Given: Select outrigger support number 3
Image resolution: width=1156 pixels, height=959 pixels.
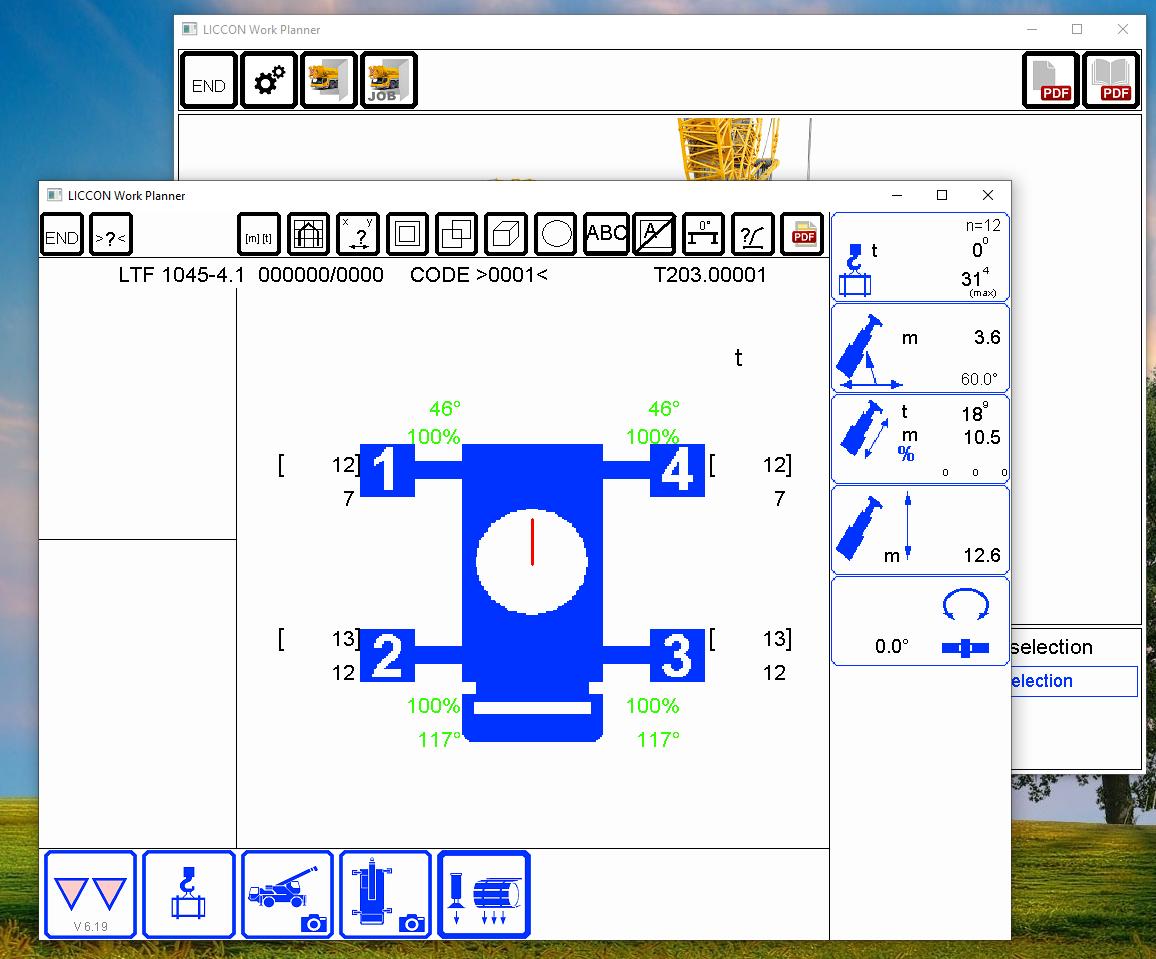Looking at the screenshot, I should (677, 655).
